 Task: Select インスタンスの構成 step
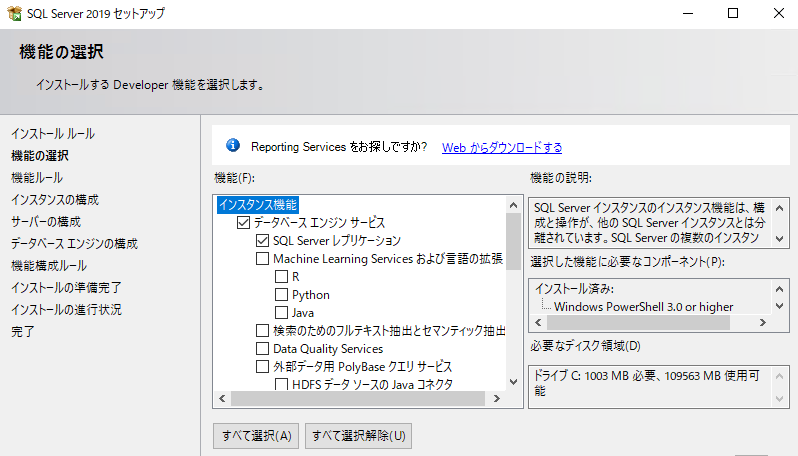click(x=55, y=200)
